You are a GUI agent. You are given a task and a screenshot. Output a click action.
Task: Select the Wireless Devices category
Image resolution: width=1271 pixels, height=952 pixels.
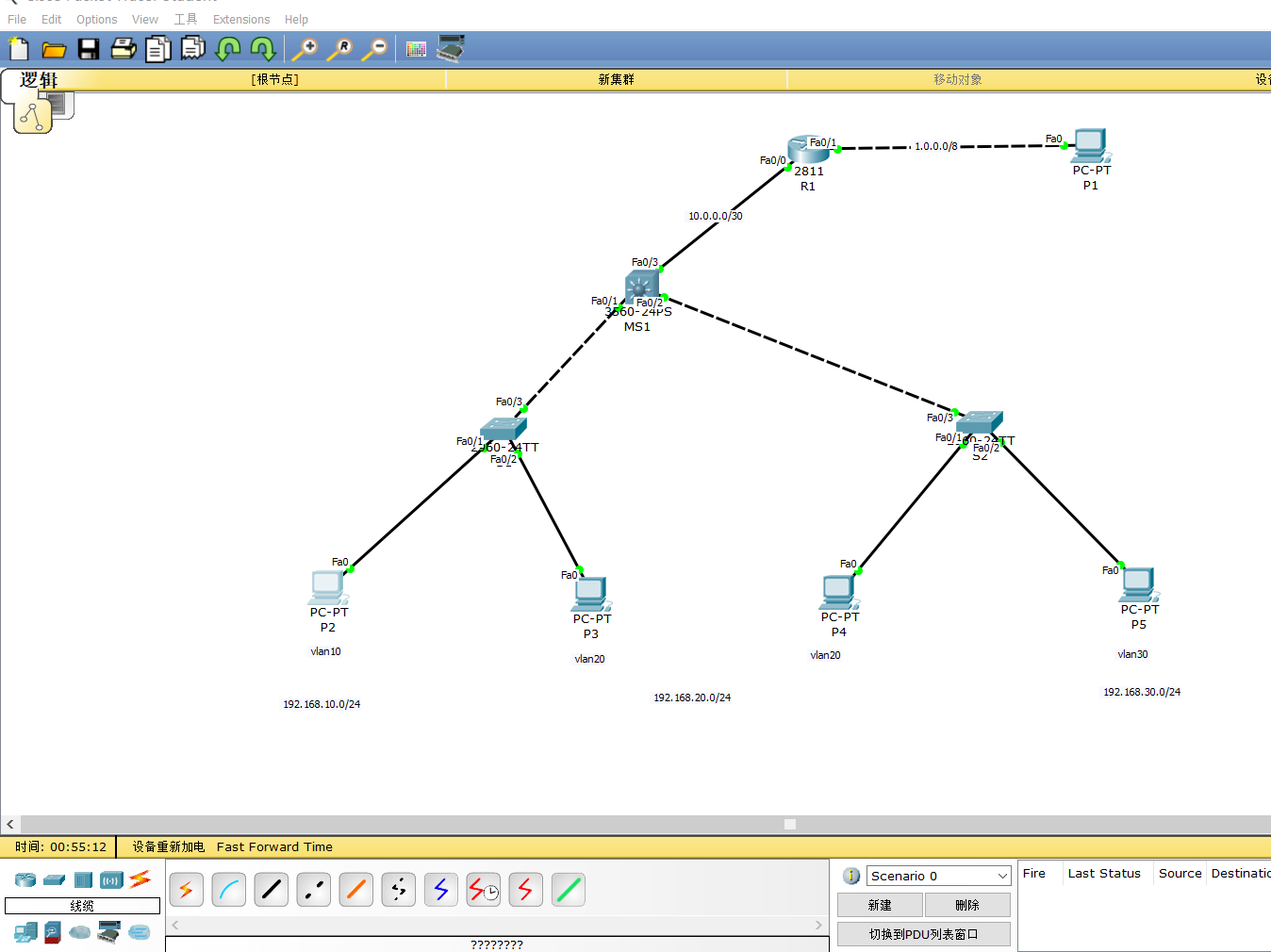point(111,879)
